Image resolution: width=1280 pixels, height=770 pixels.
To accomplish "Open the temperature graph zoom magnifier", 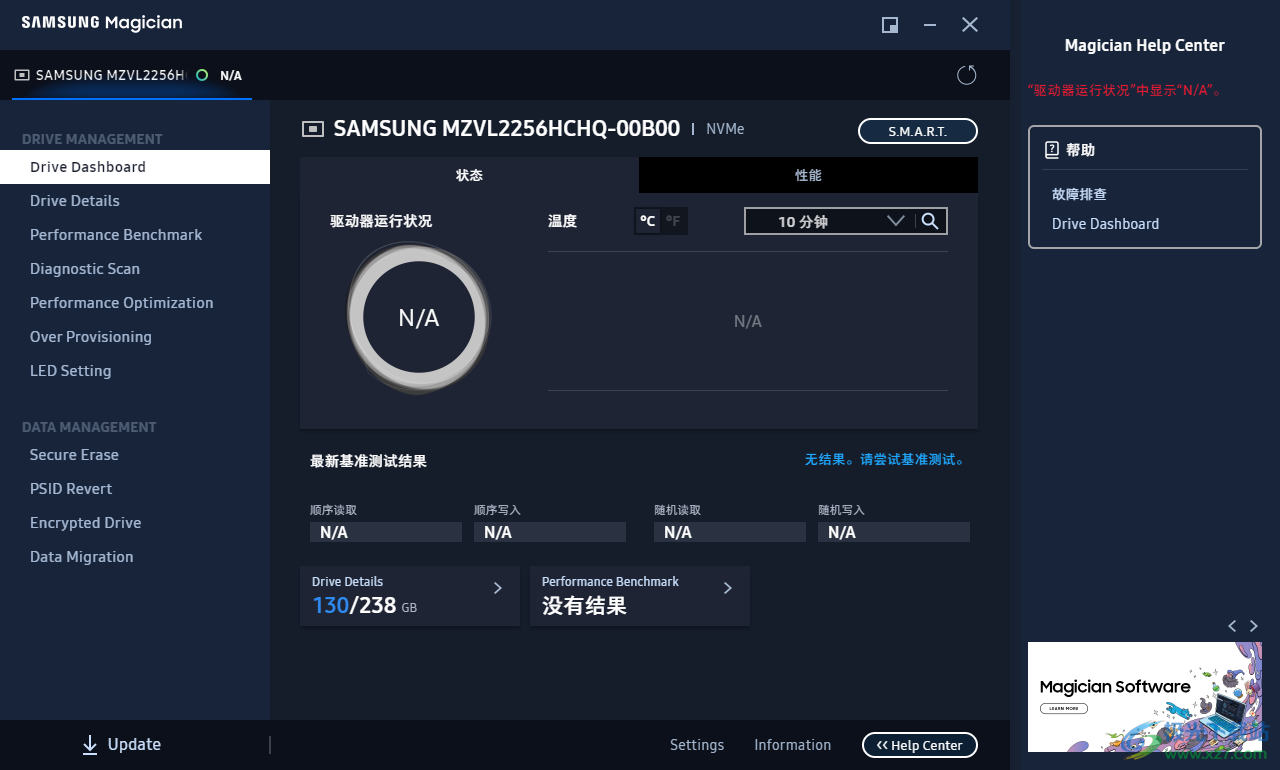I will pyautogui.click(x=931, y=220).
